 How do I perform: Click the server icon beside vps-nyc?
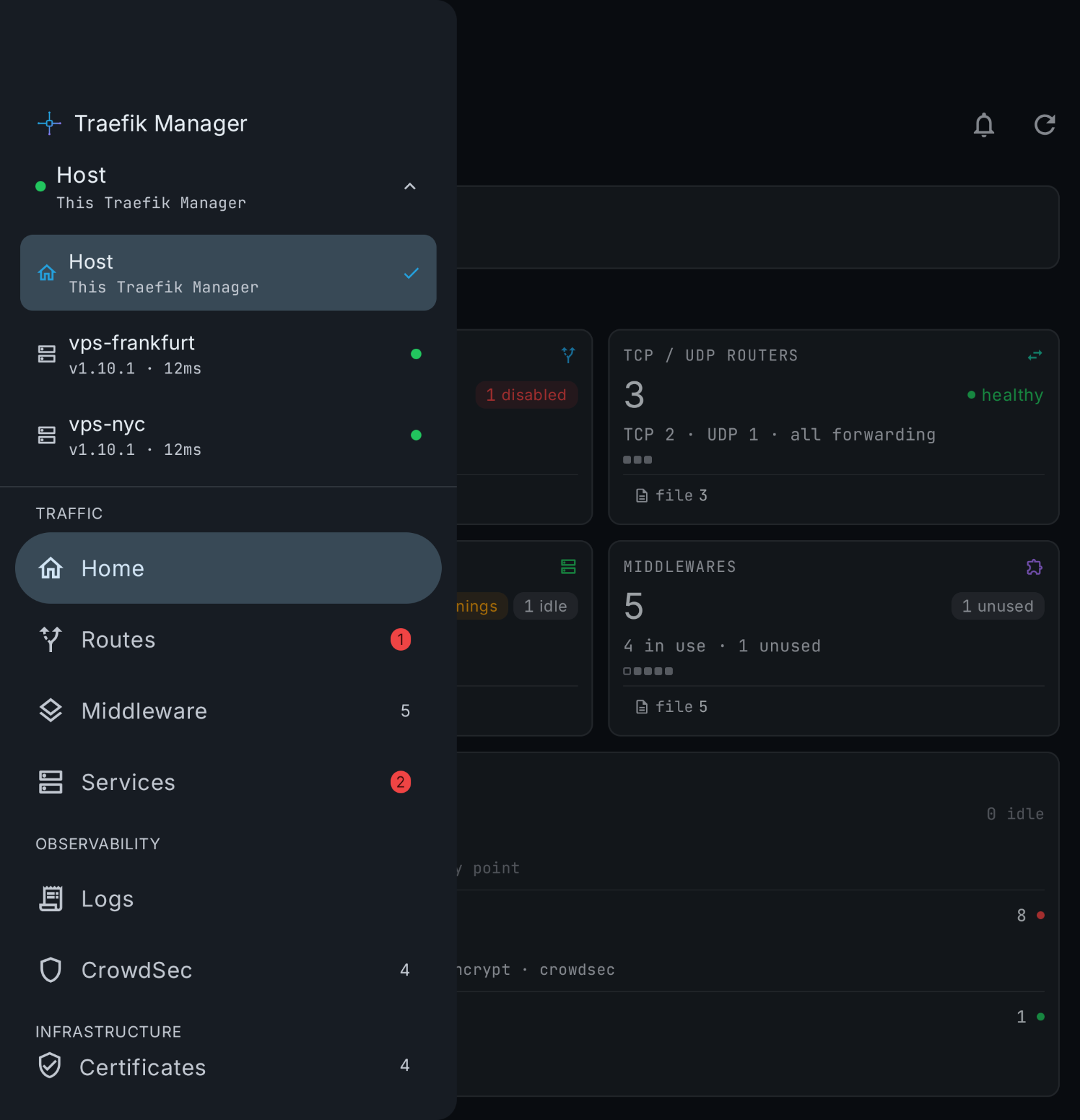[47, 435]
